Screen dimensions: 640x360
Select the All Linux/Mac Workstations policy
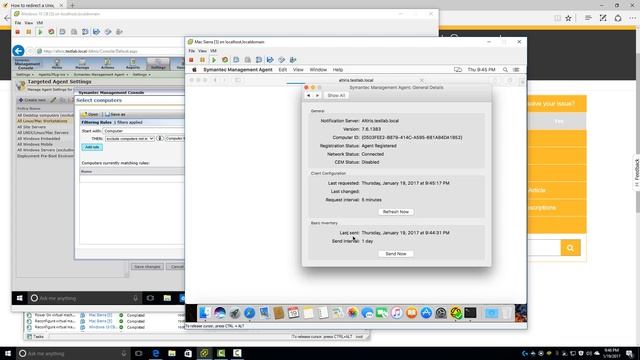coord(42,121)
